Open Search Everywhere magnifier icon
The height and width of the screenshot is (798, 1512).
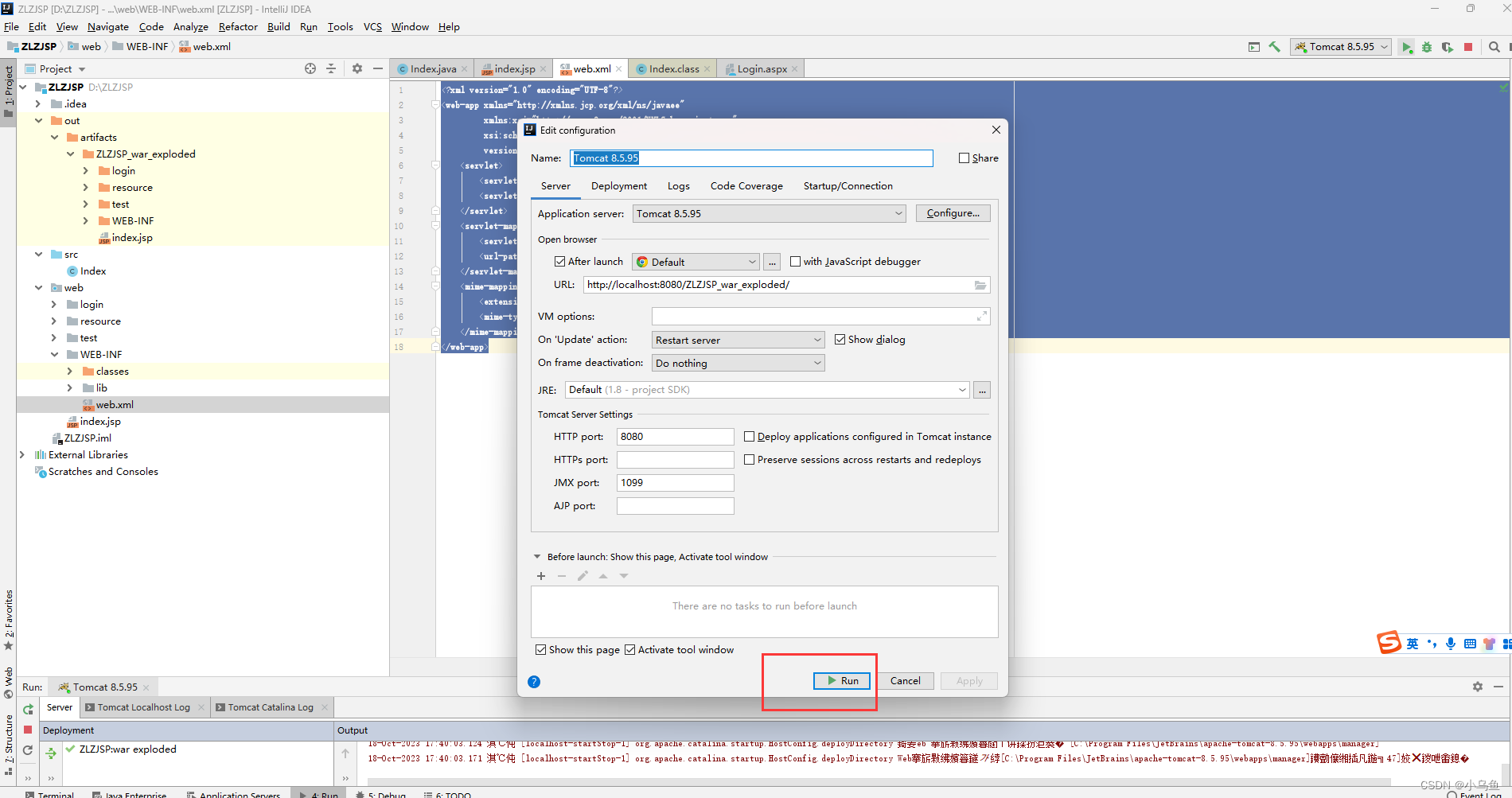(x=1494, y=47)
